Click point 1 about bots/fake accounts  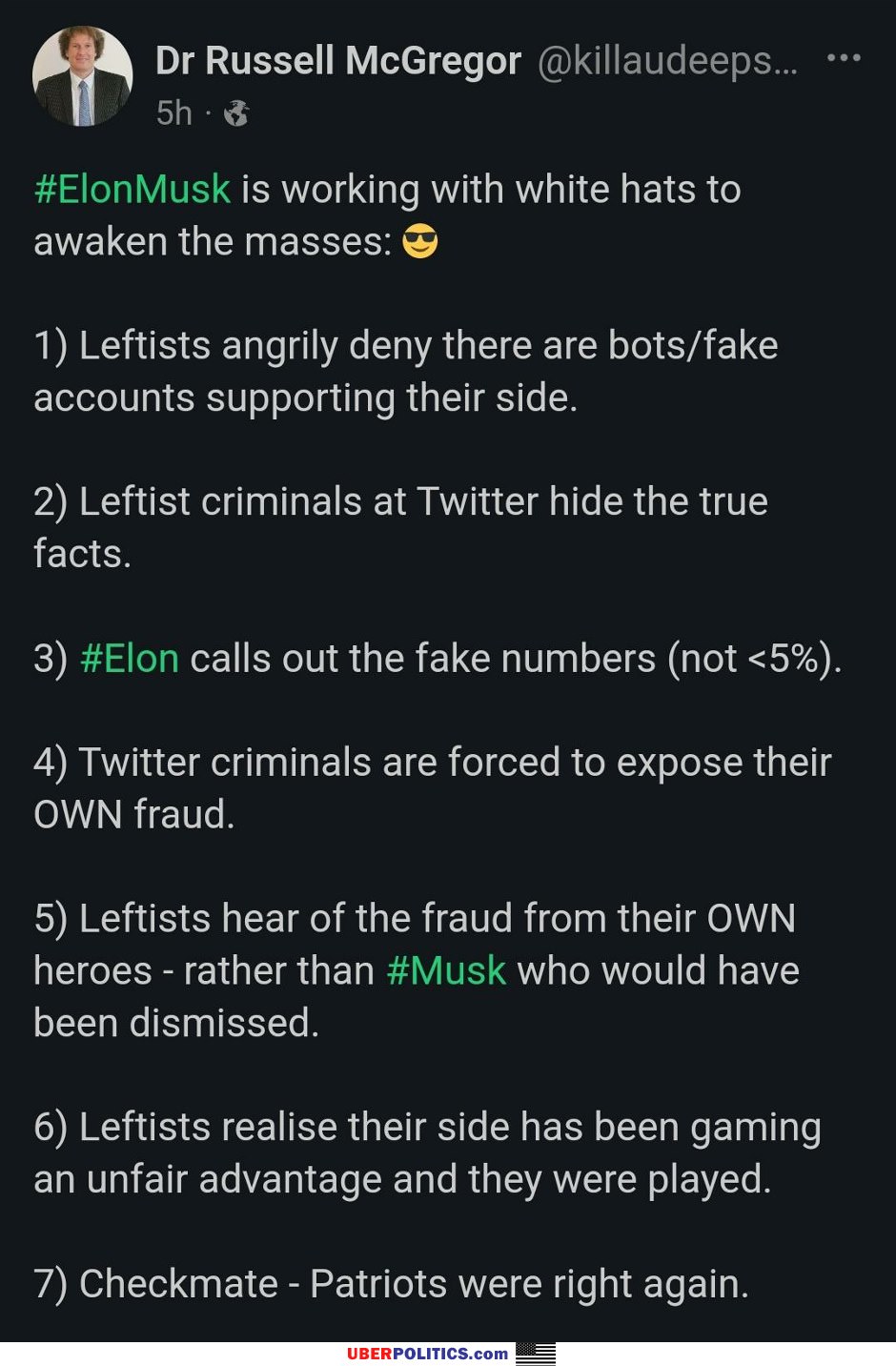pos(406,371)
